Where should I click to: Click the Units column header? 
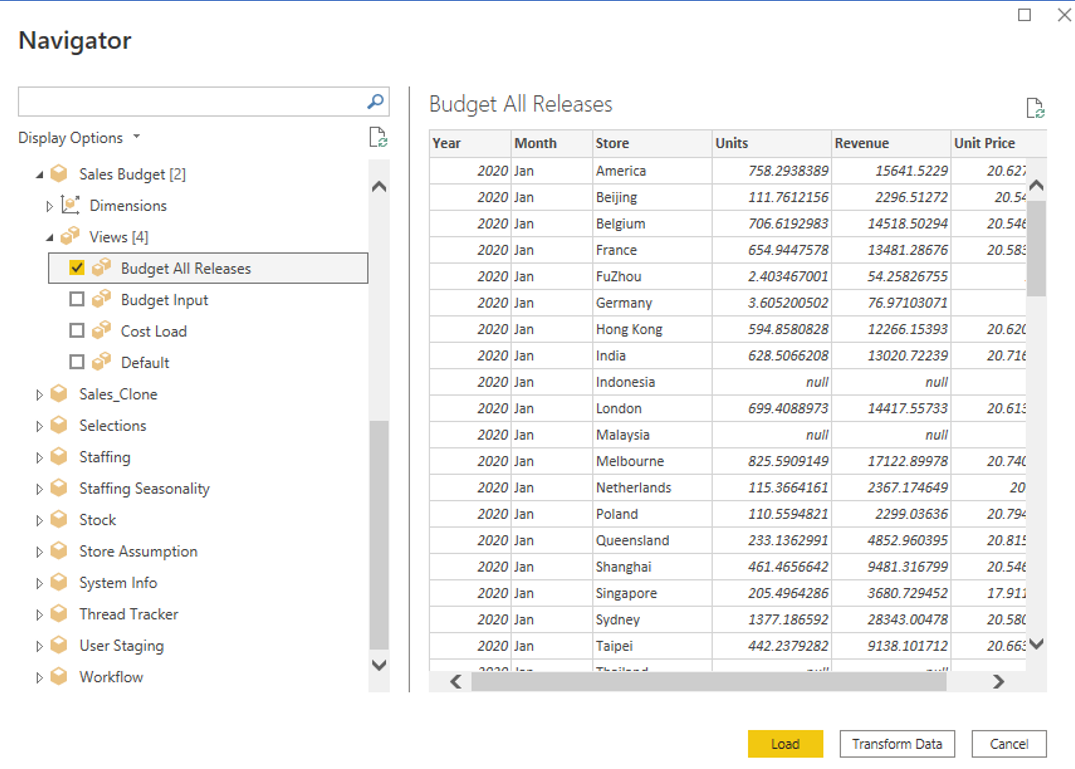[772, 143]
